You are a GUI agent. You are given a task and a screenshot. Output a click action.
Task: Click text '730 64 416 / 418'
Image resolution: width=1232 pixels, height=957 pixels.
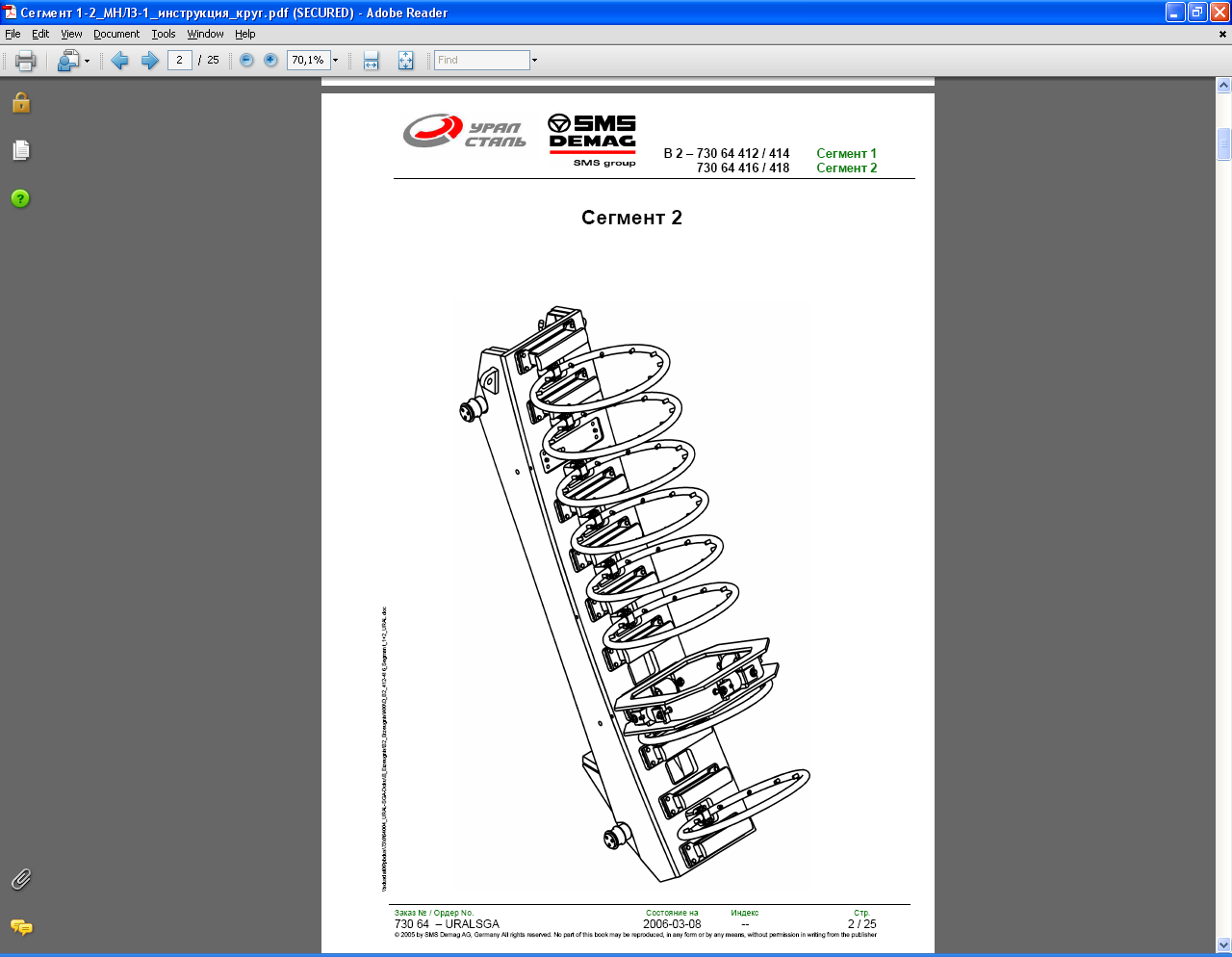(743, 168)
